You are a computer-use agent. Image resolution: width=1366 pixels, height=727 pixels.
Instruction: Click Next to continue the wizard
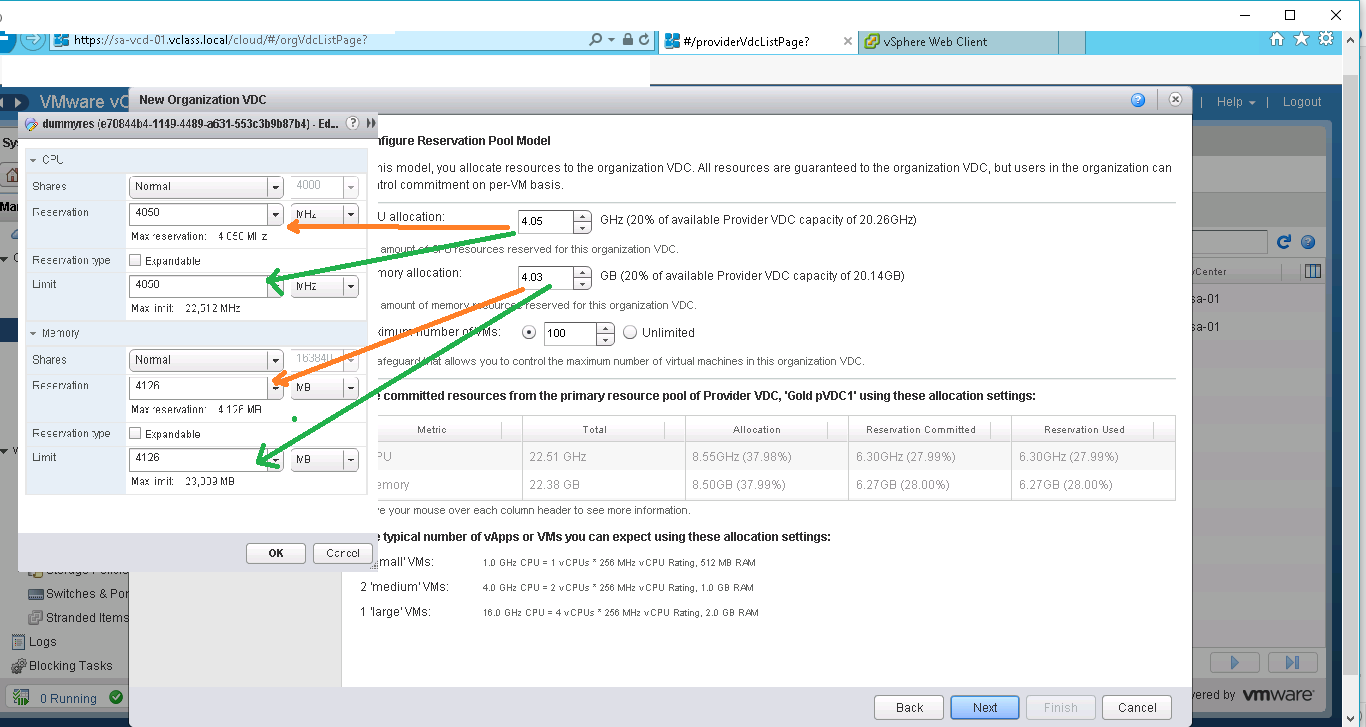tap(984, 707)
